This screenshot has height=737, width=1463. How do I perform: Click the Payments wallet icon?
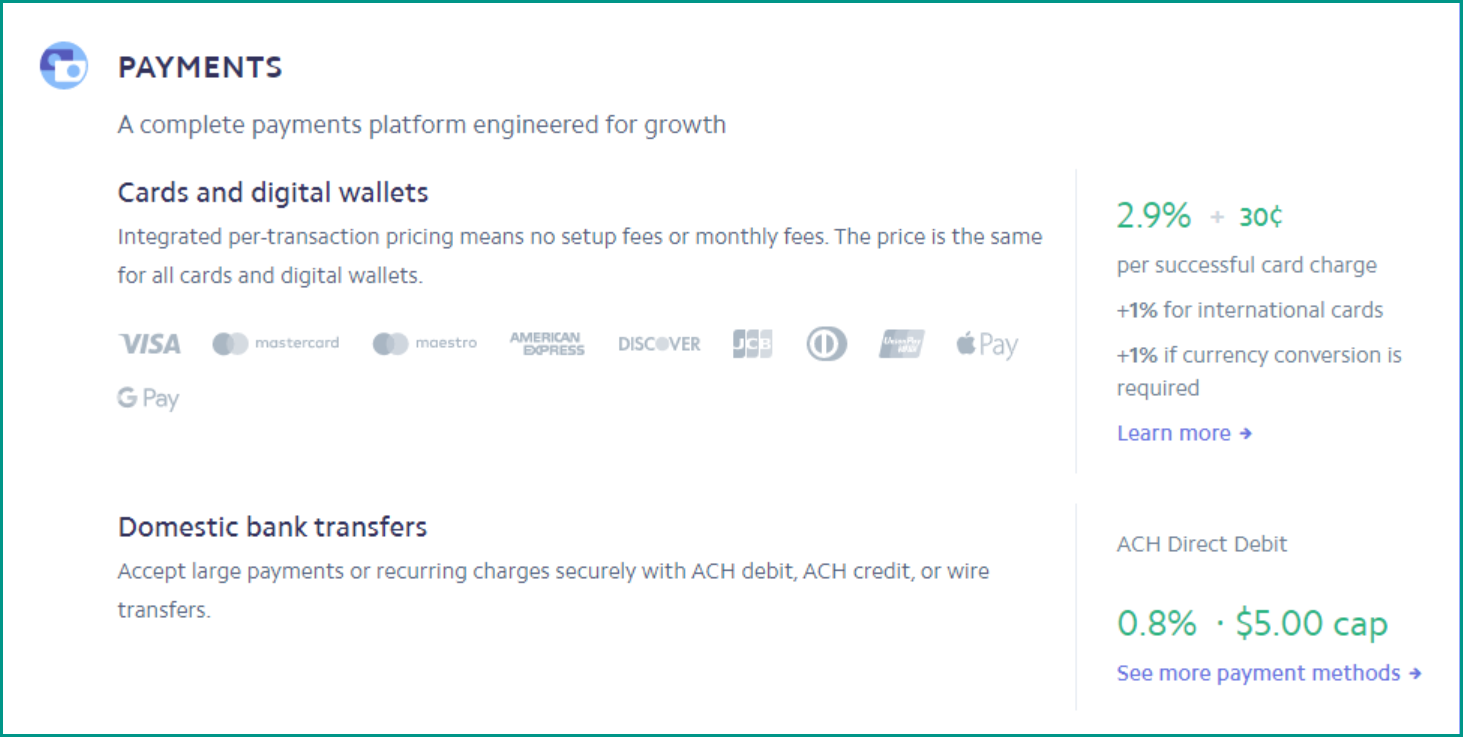(x=63, y=66)
